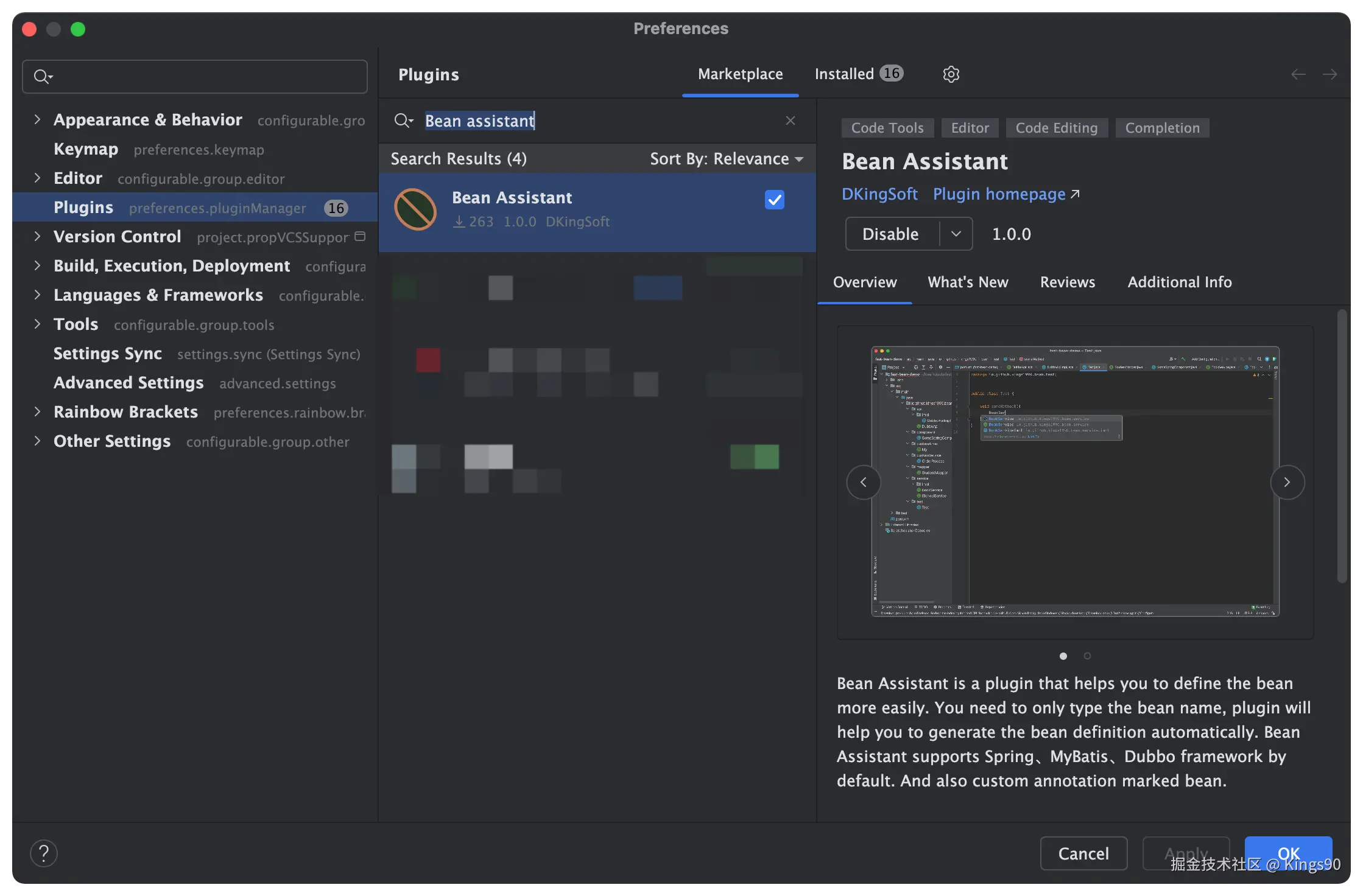Open the Reviews tab
This screenshot has height=896, width=1363.
[x=1067, y=282]
